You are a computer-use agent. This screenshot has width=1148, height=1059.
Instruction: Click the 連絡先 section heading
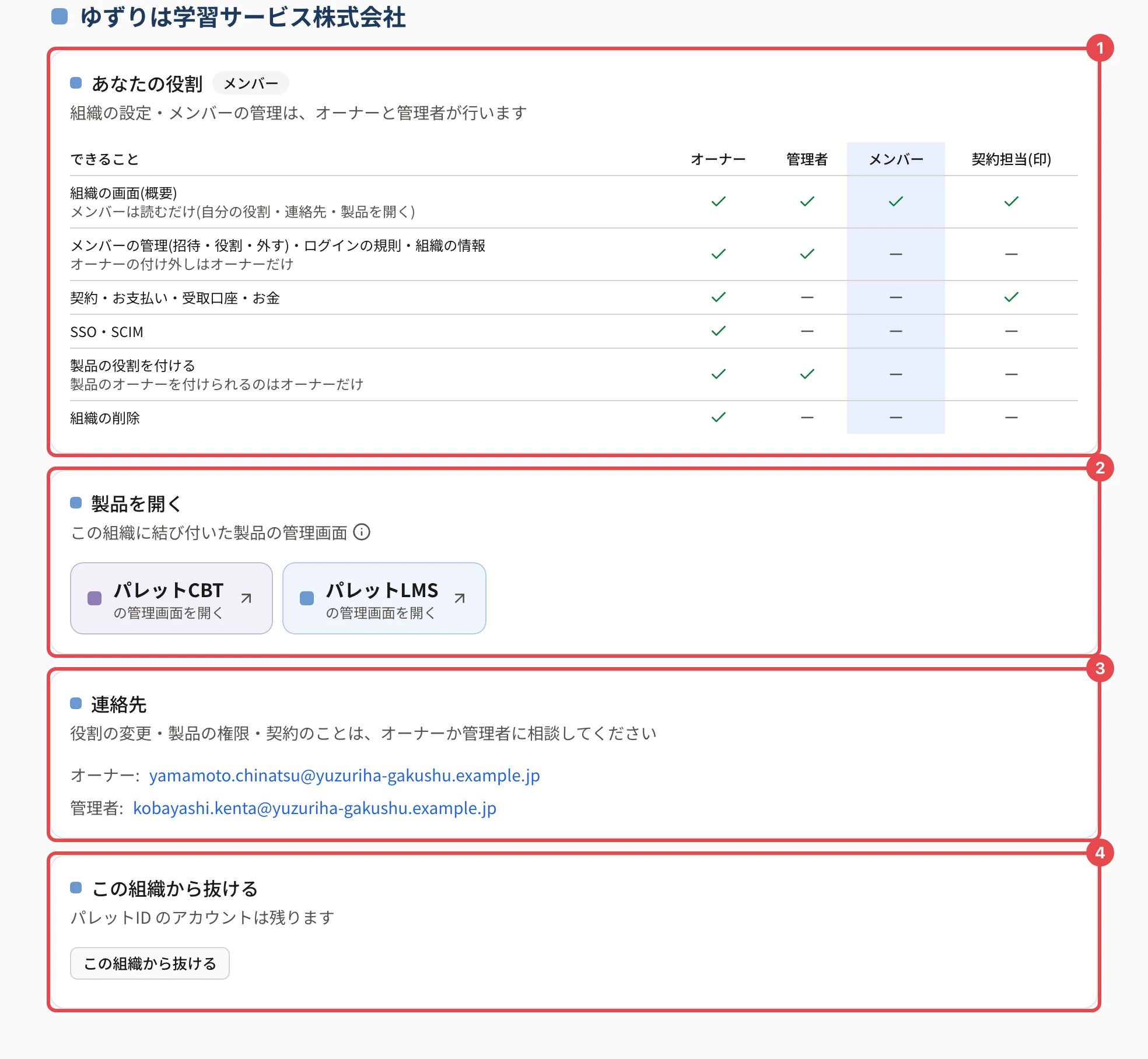[119, 704]
